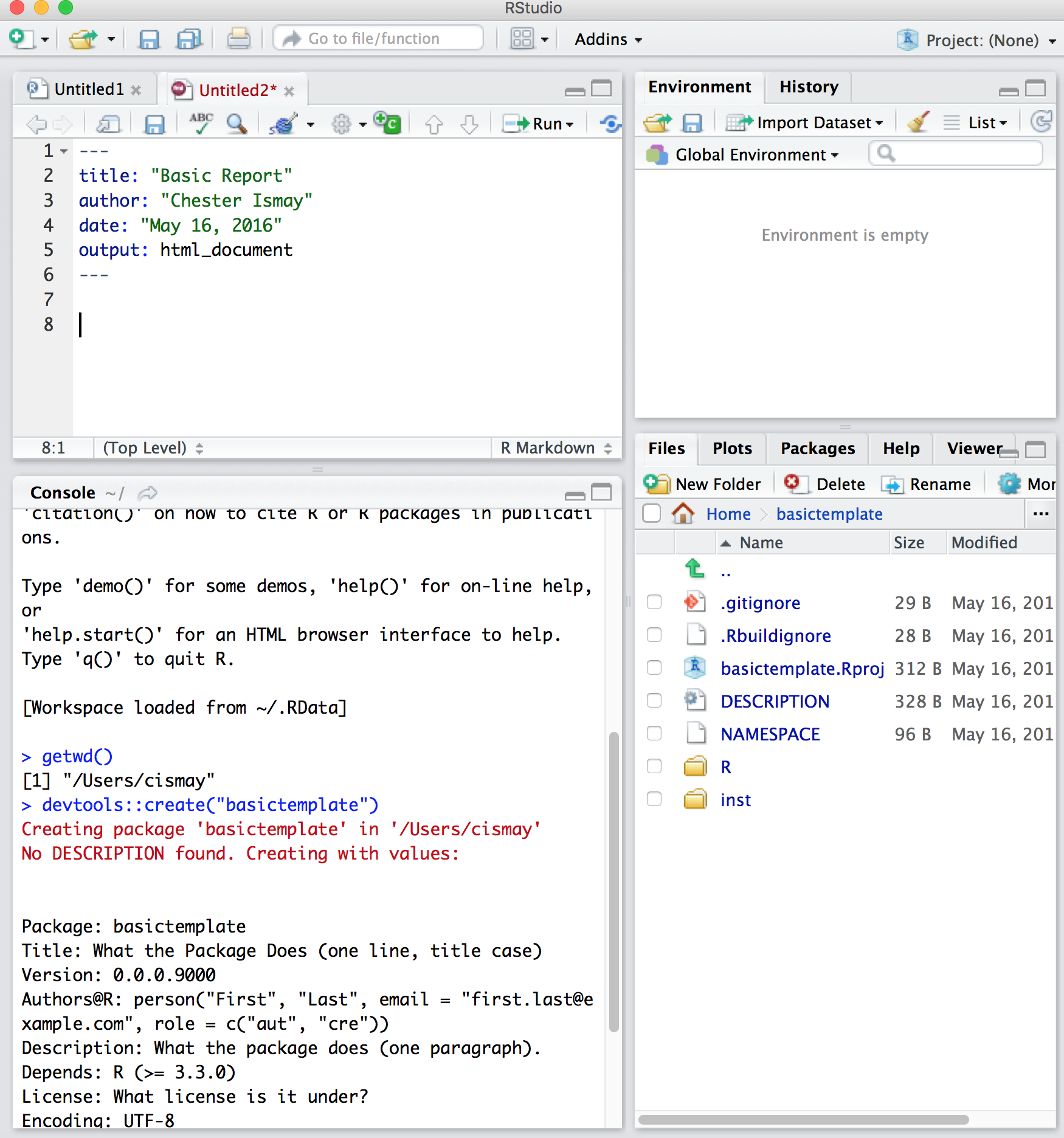Go to previous chunk with up arrow
Image resolution: width=1064 pixels, height=1138 pixels.
(x=434, y=124)
